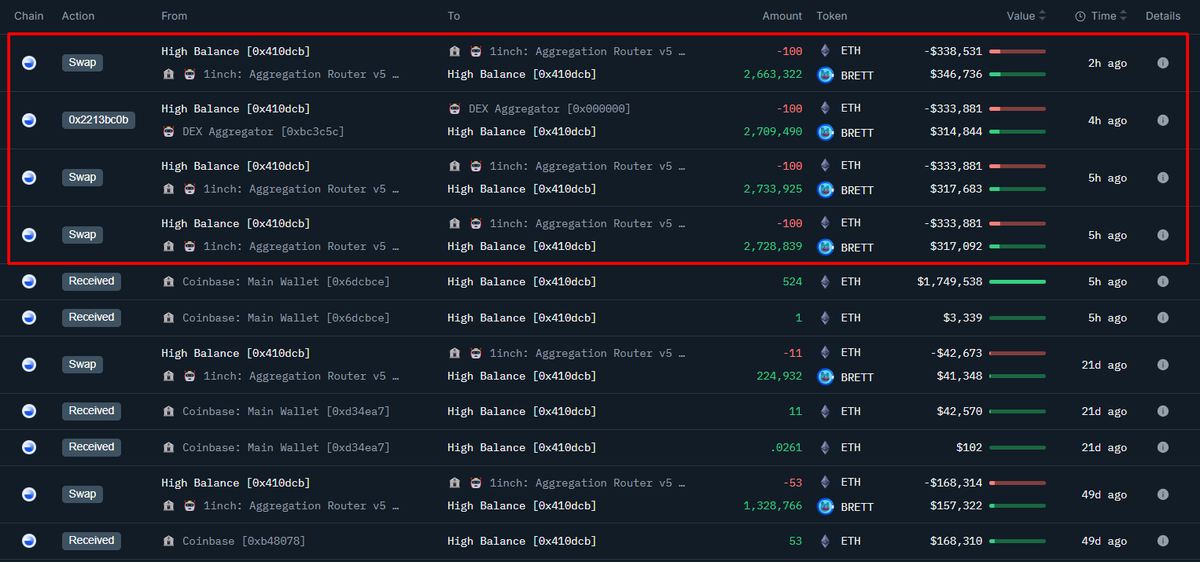Click the $102 value cell
This screenshot has width=1200, height=562.
tap(969, 447)
